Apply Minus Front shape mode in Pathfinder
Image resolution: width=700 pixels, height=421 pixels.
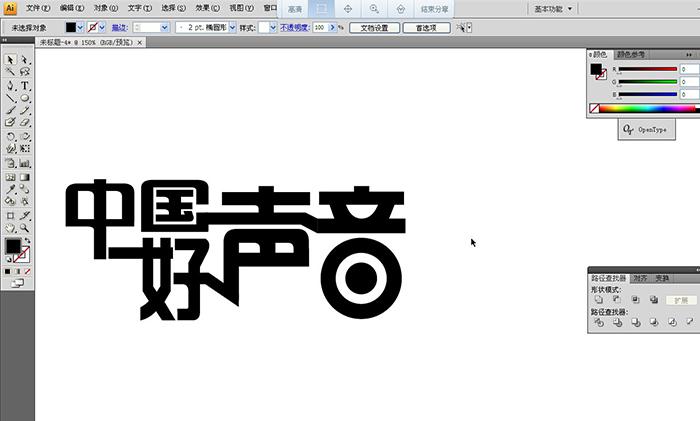(617, 300)
